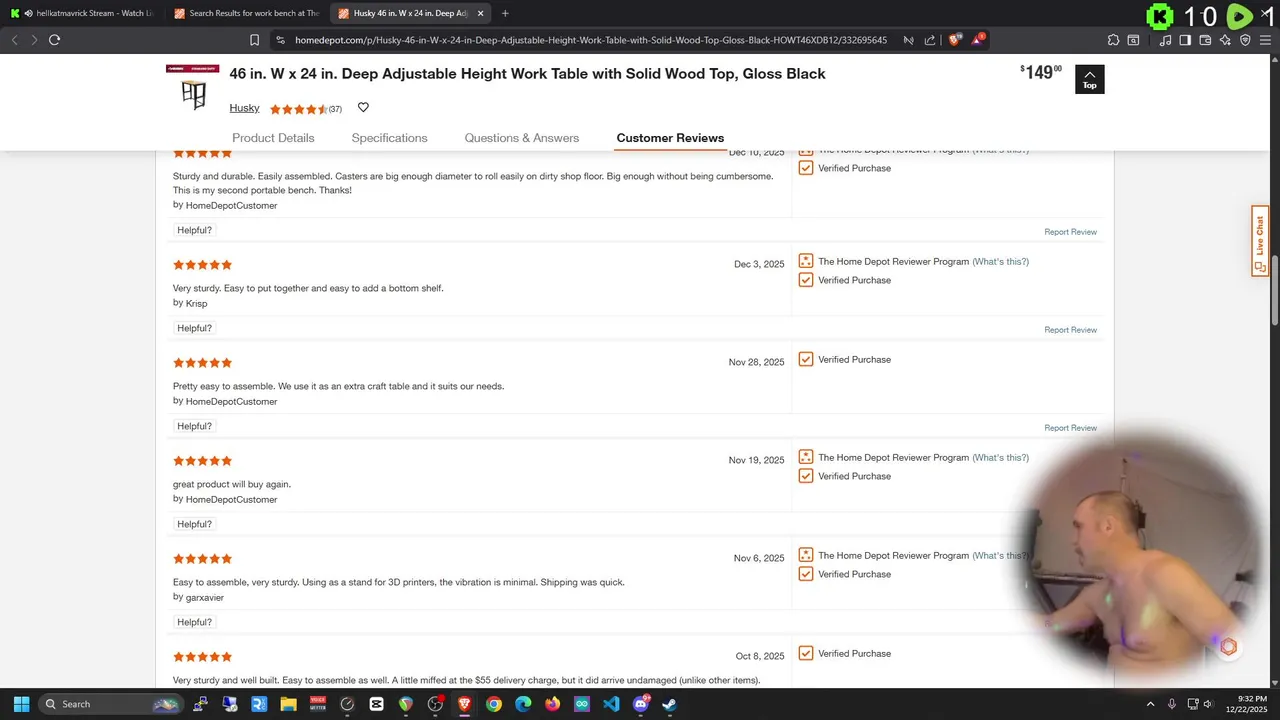Screen dimensions: 1280x720
Task: Reload the Home Depot page
Action: [54, 40]
